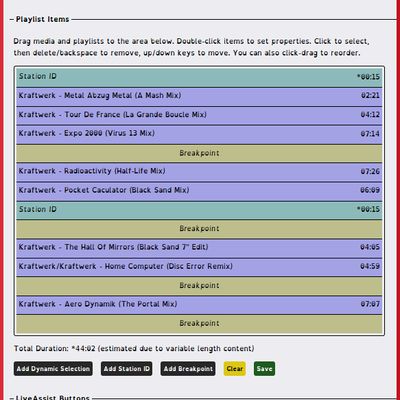This screenshot has width=400, height=400.
Task: Select Kraftwerk - The Hall Of Mirrors track
Action: (199, 249)
